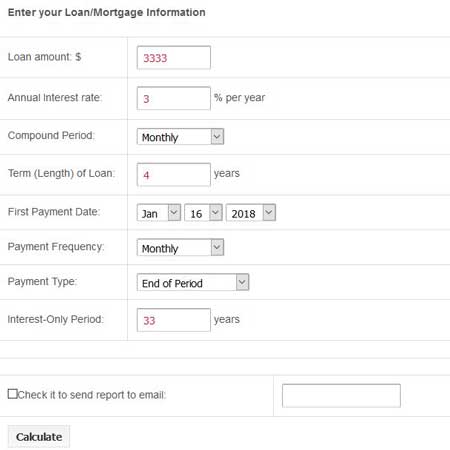Expand the first payment day dropdown (16)
The width and height of the screenshot is (450, 450).
pyautogui.click(x=203, y=213)
